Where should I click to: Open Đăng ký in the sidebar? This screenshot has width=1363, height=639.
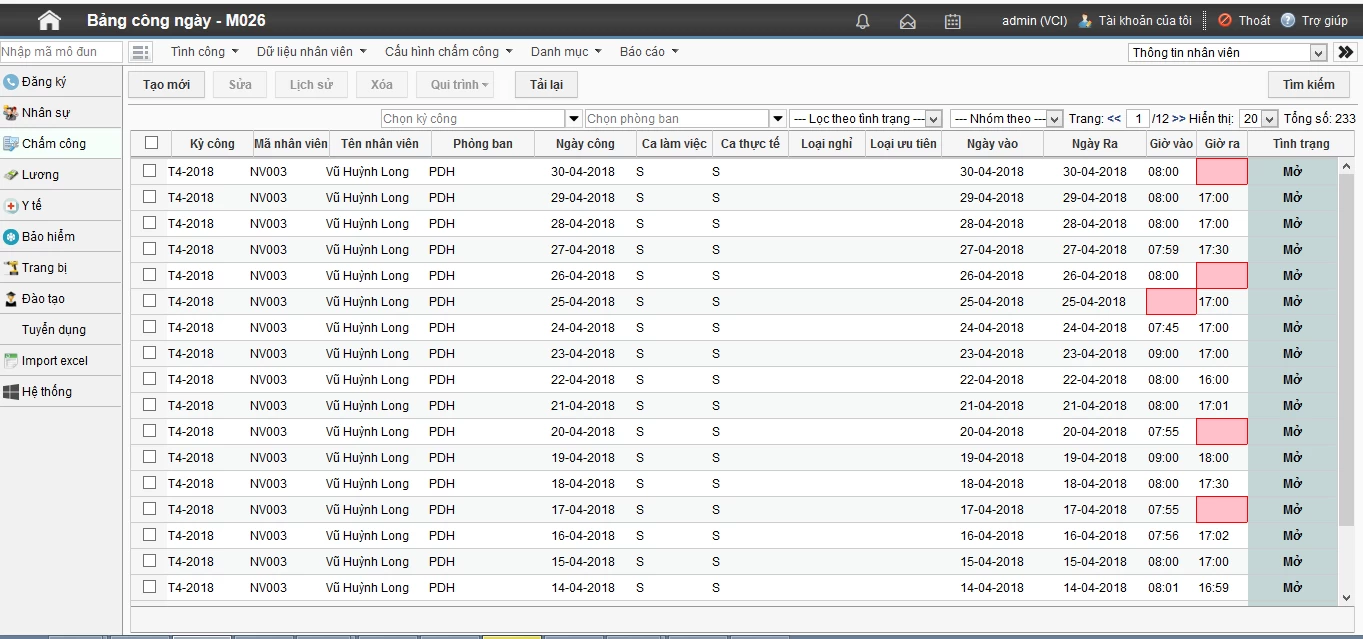pyautogui.click(x=60, y=82)
